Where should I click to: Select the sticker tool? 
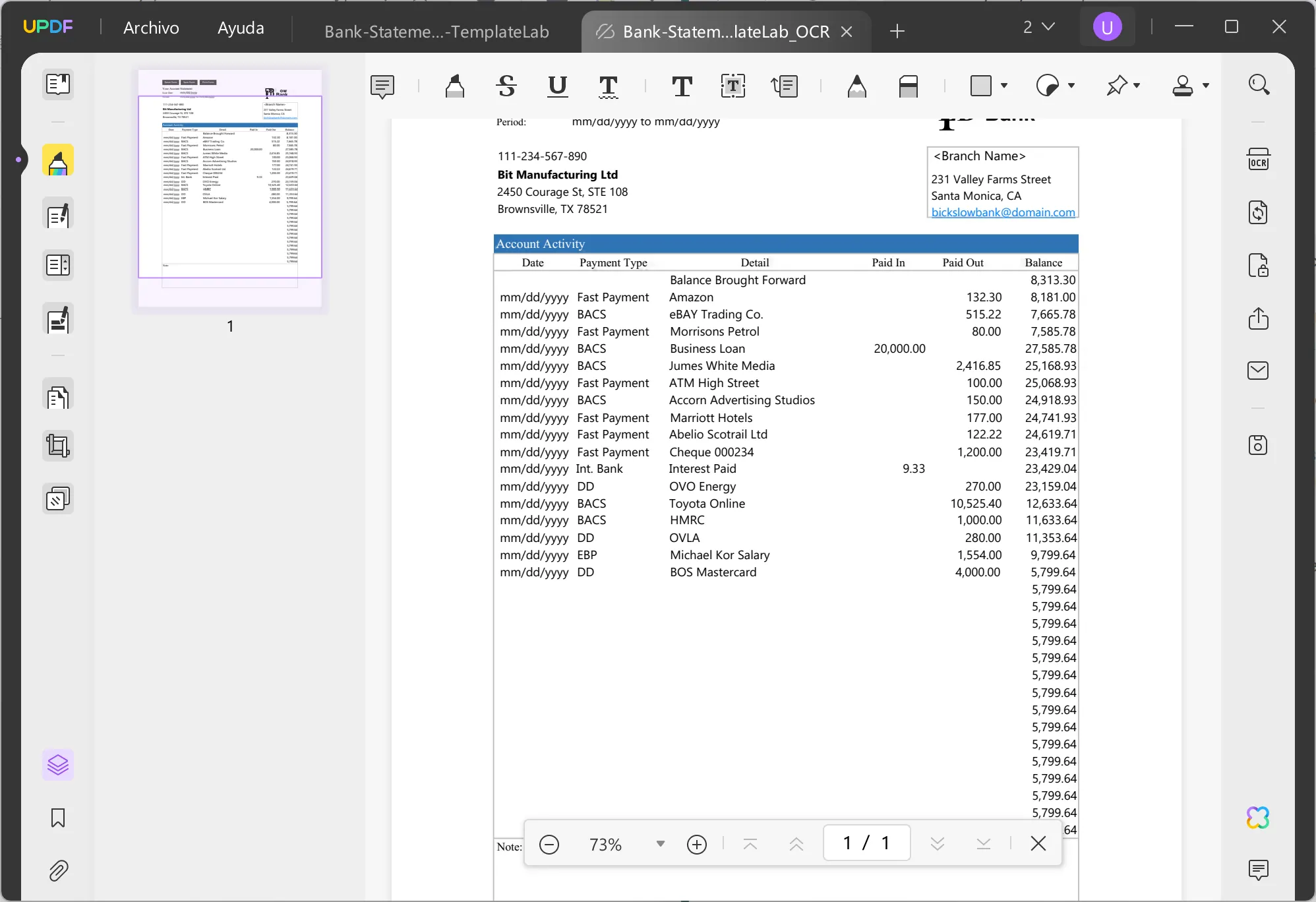(1048, 86)
